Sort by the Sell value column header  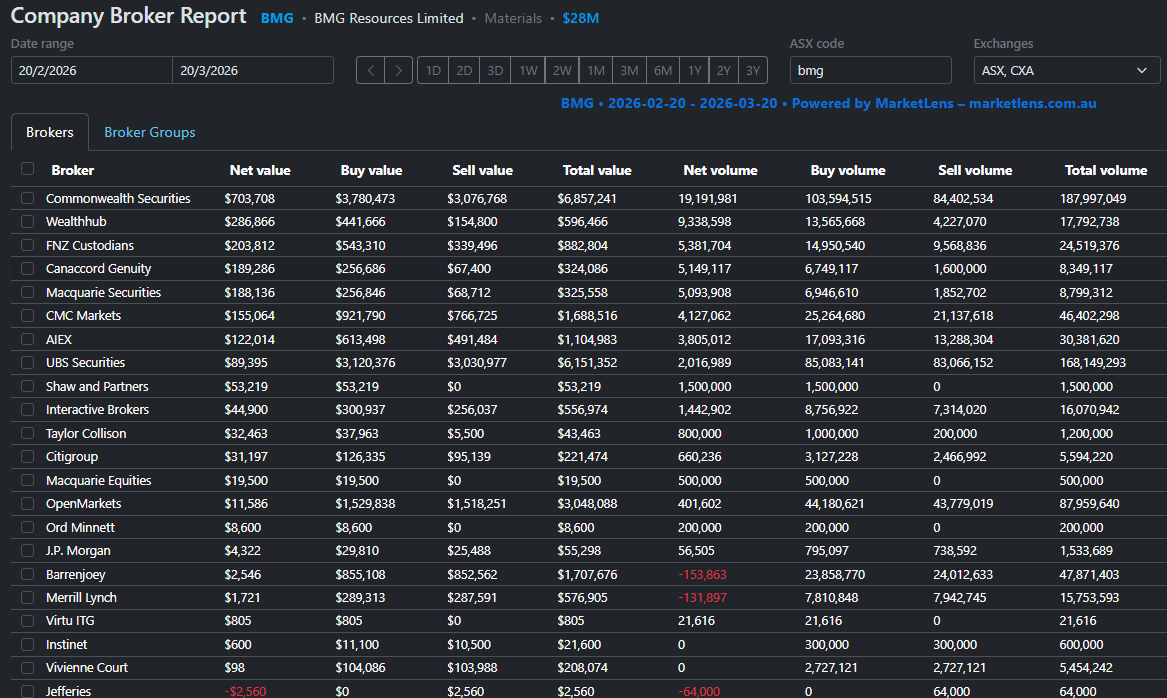click(x=482, y=170)
